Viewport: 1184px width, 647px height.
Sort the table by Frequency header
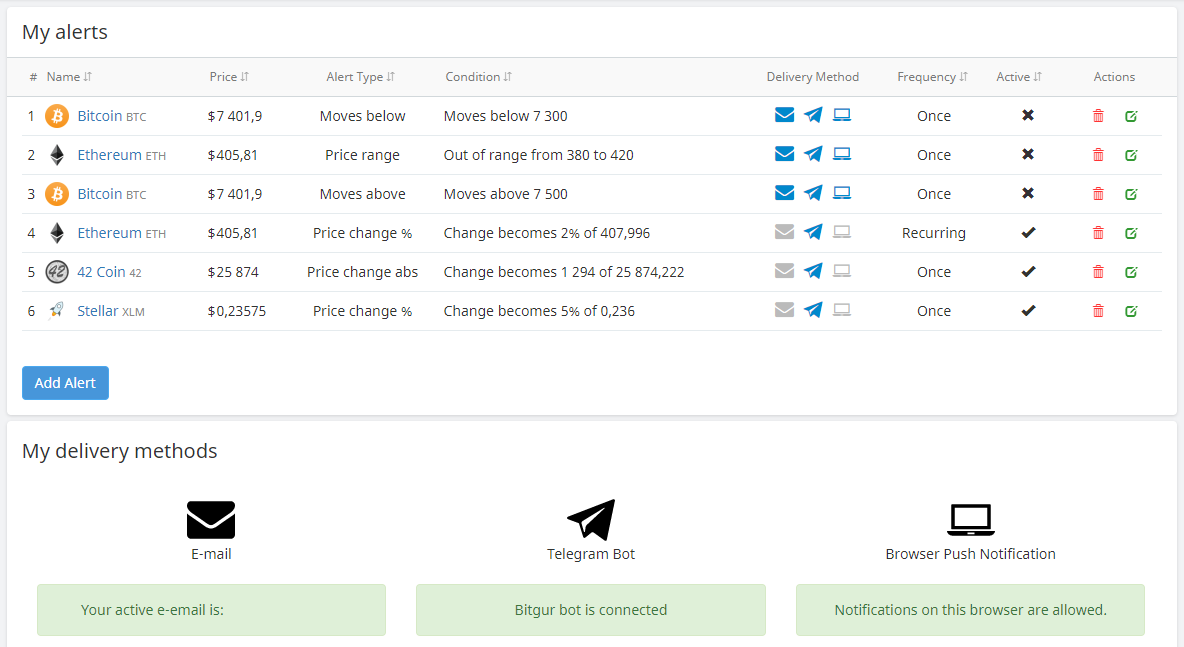click(x=932, y=77)
